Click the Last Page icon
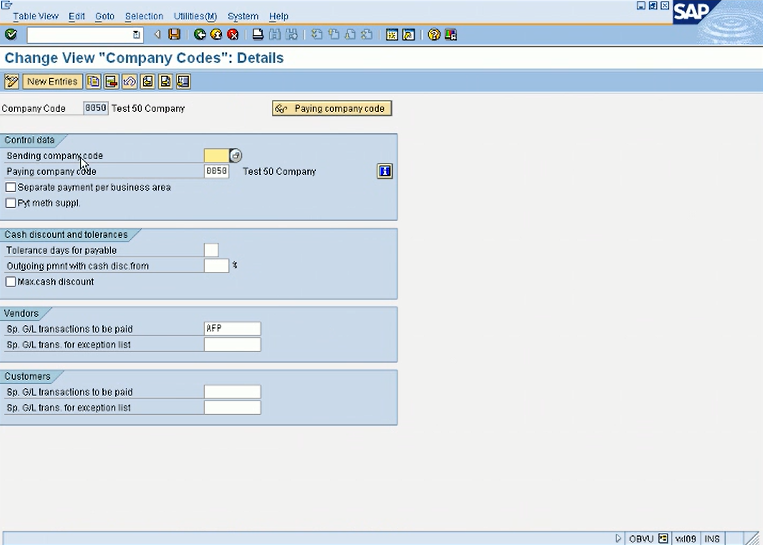Viewport: 763px width, 545px height. [x=367, y=35]
